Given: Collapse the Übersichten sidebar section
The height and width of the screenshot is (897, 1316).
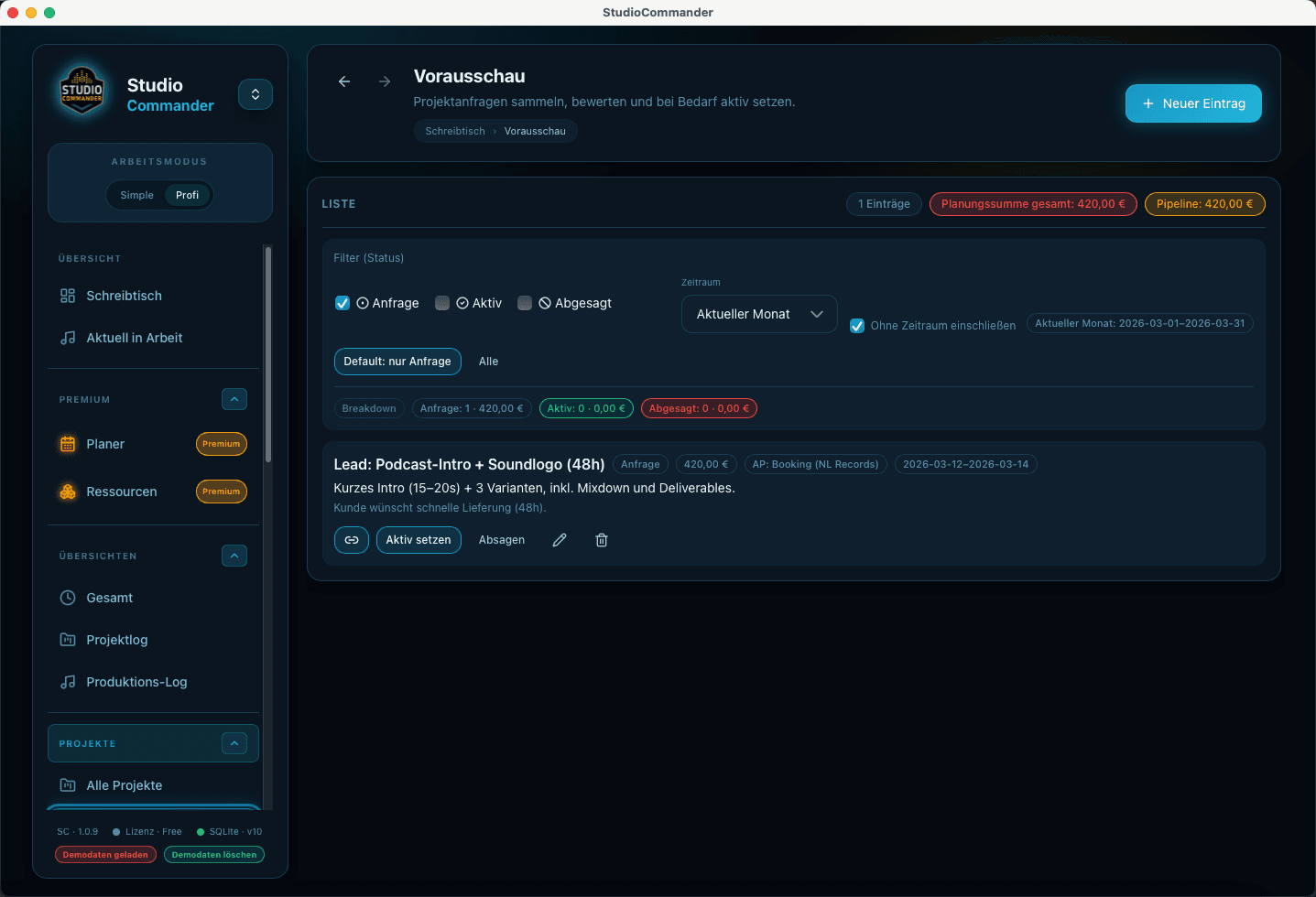Looking at the screenshot, I should (x=234, y=556).
